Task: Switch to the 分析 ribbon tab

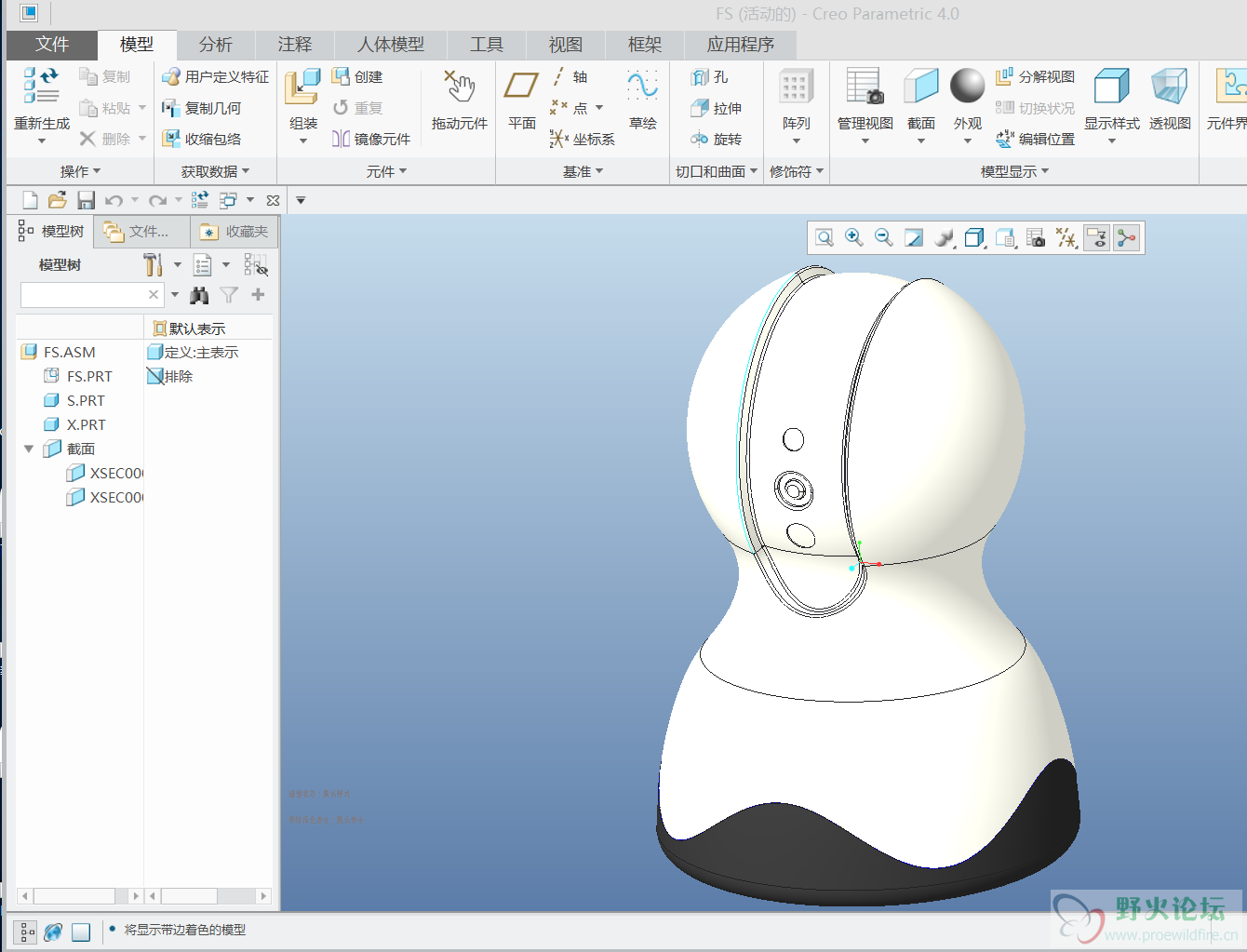Action: pos(215,44)
